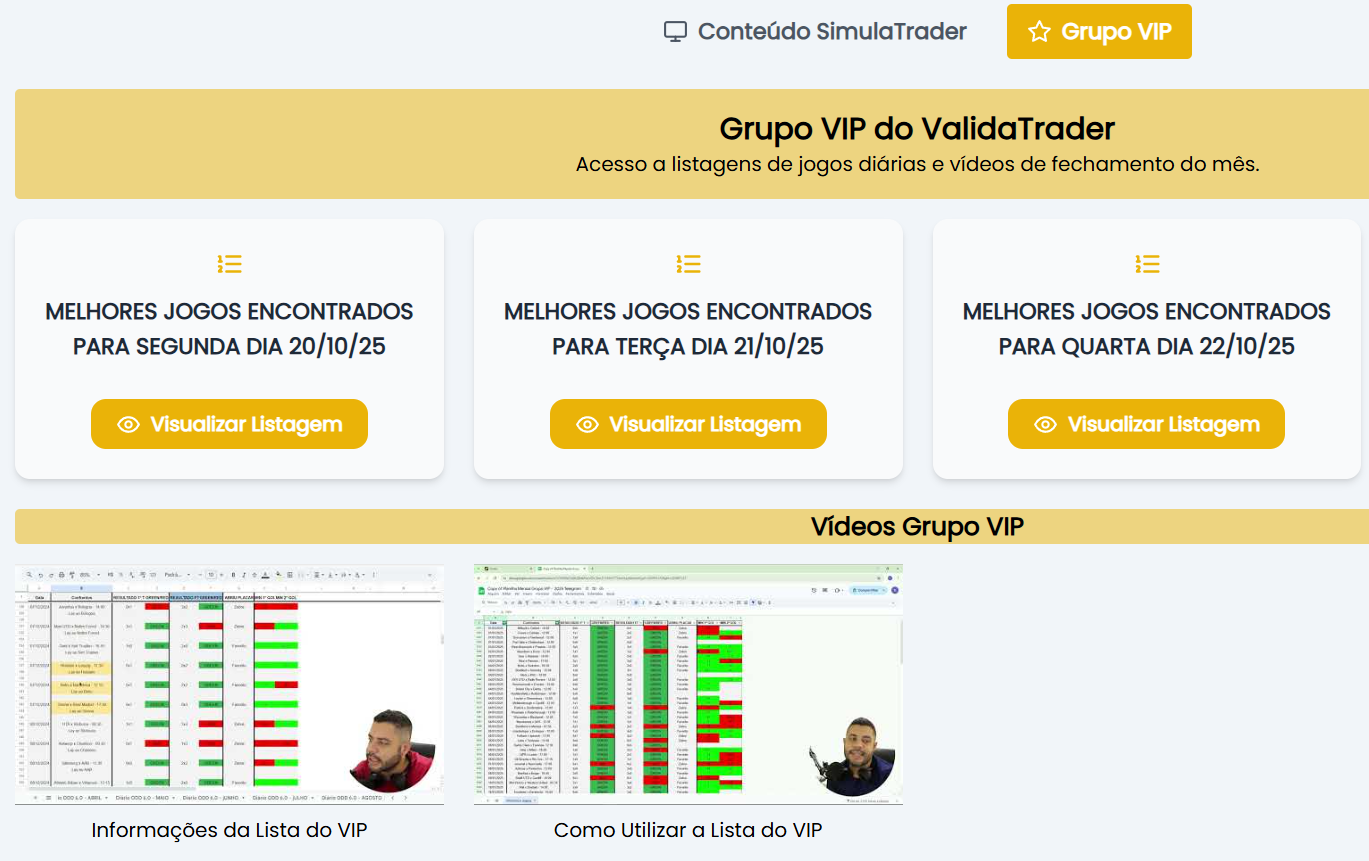1369x861 pixels.
Task: Click the numbered list icon above Terça 21/10/25
Action: click(x=688, y=264)
